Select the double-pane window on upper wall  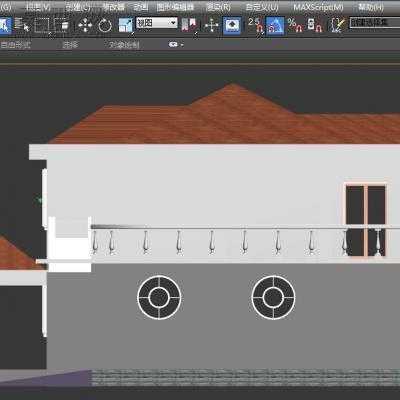366,220
